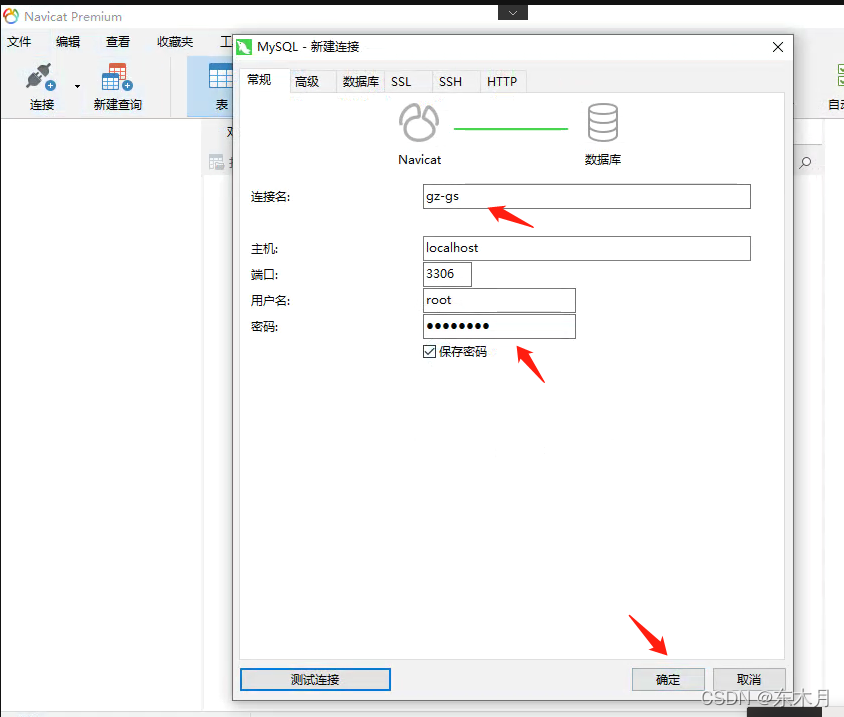
Task: Click the 连接名 field containing gz-gs
Action: pos(587,196)
